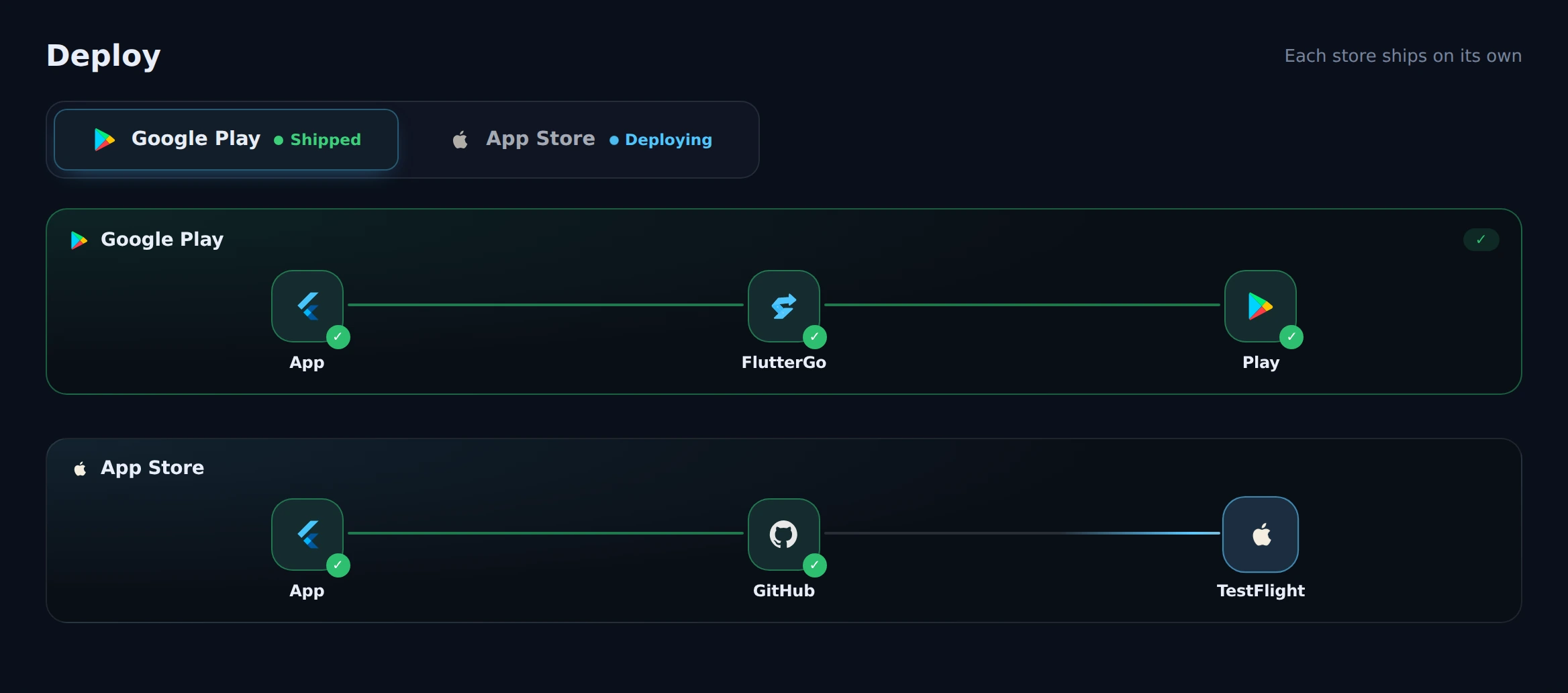Screen dimensions: 1568x693
Task: Switch to the Google Play tab
Action: [226, 140]
